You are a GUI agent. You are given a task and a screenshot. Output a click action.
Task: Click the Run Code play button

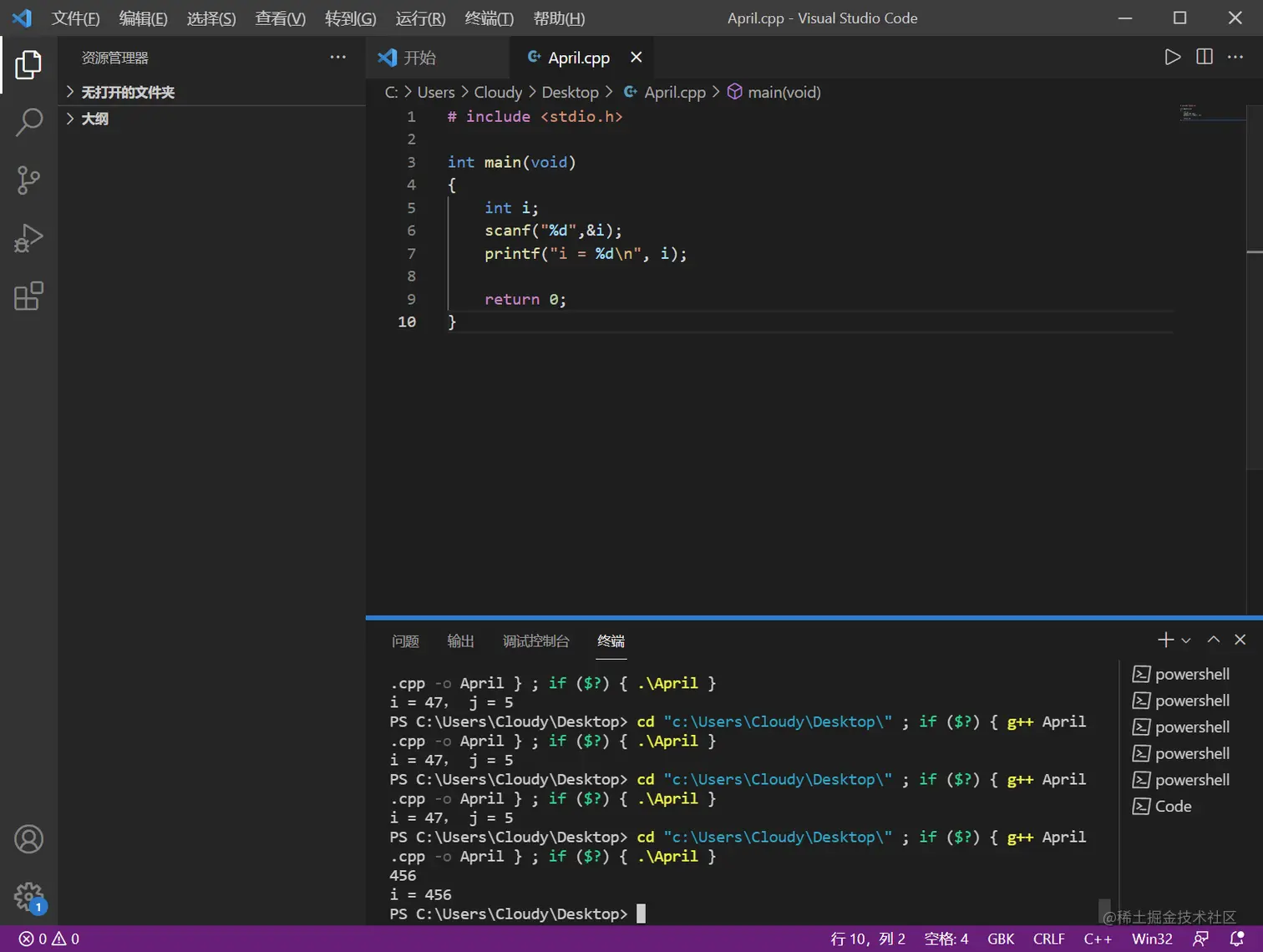pyautogui.click(x=1173, y=57)
